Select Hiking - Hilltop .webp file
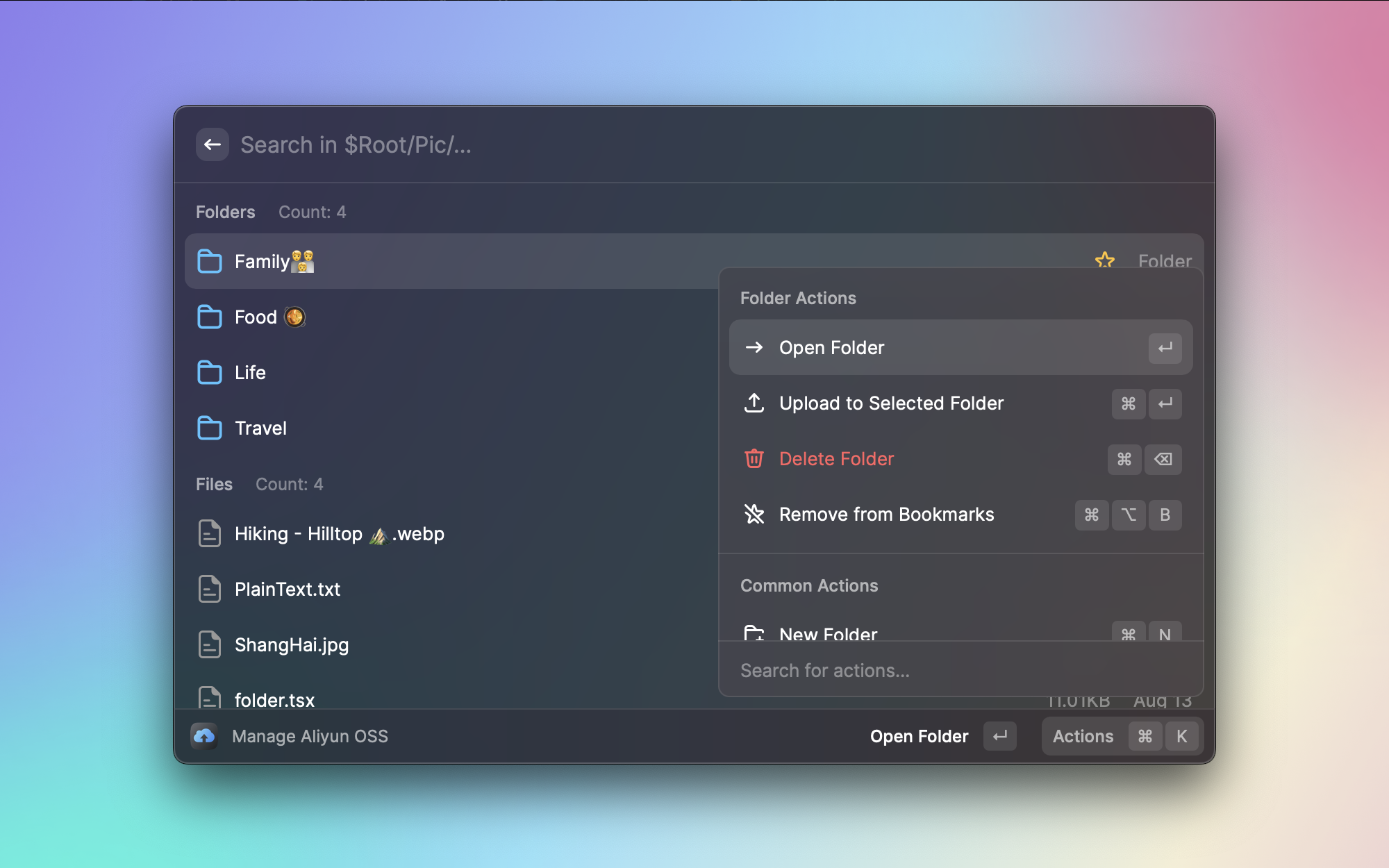Screen dimensions: 1389x868 (339, 534)
